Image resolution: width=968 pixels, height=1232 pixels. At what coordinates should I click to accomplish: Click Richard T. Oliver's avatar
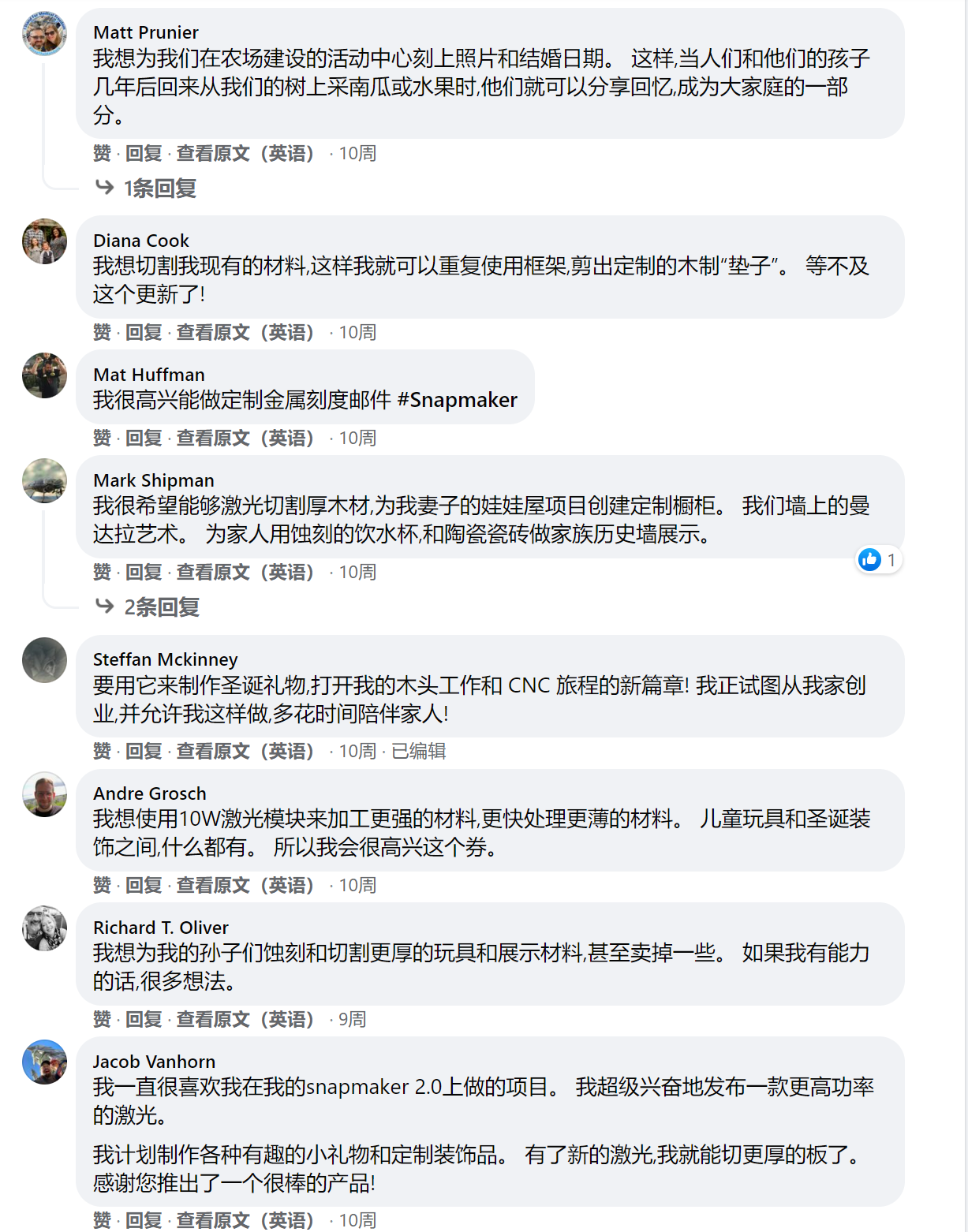pyautogui.click(x=44, y=928)
